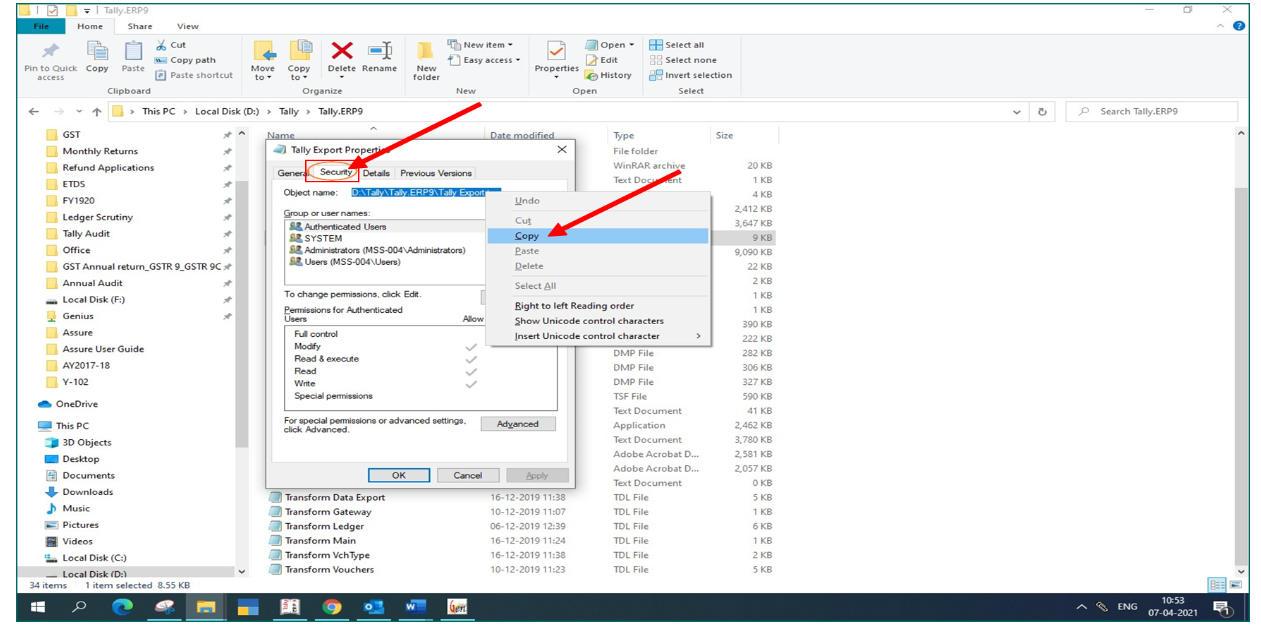Choose Show Unicode control characters
This screenshot has width=1261, height=632.
[598, 321]
